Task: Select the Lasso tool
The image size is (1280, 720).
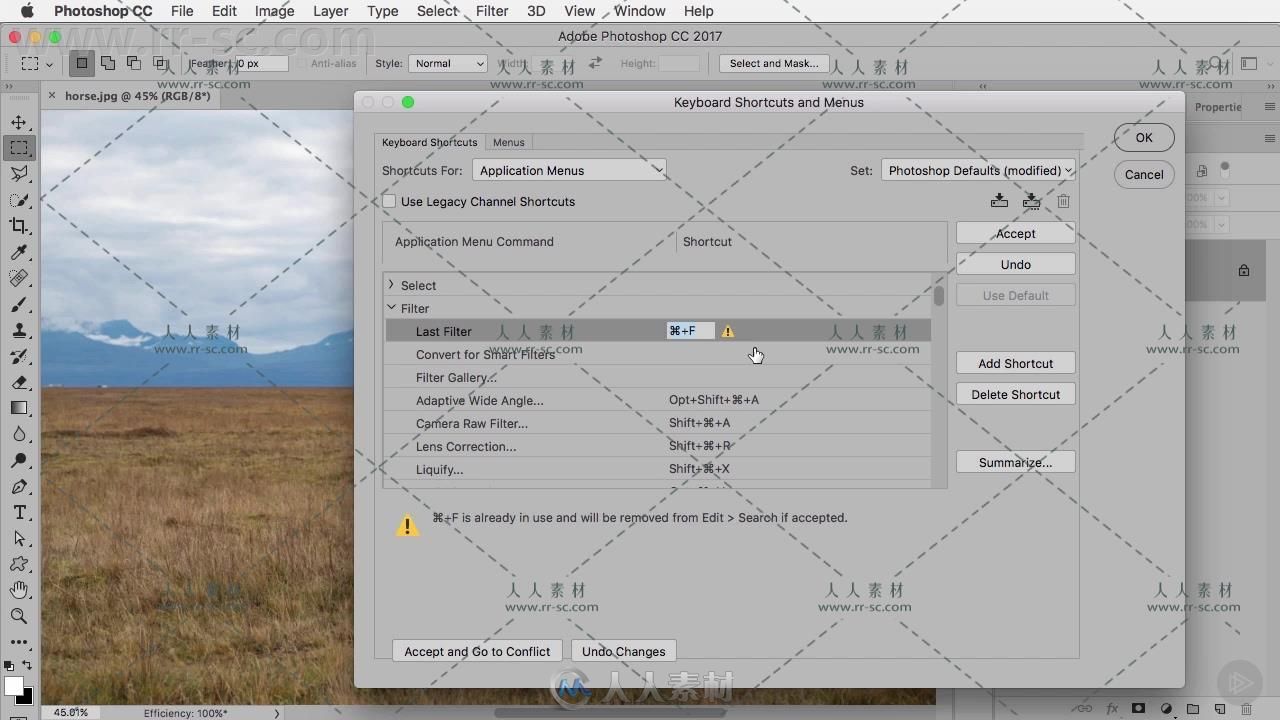Action: point(19,174)
